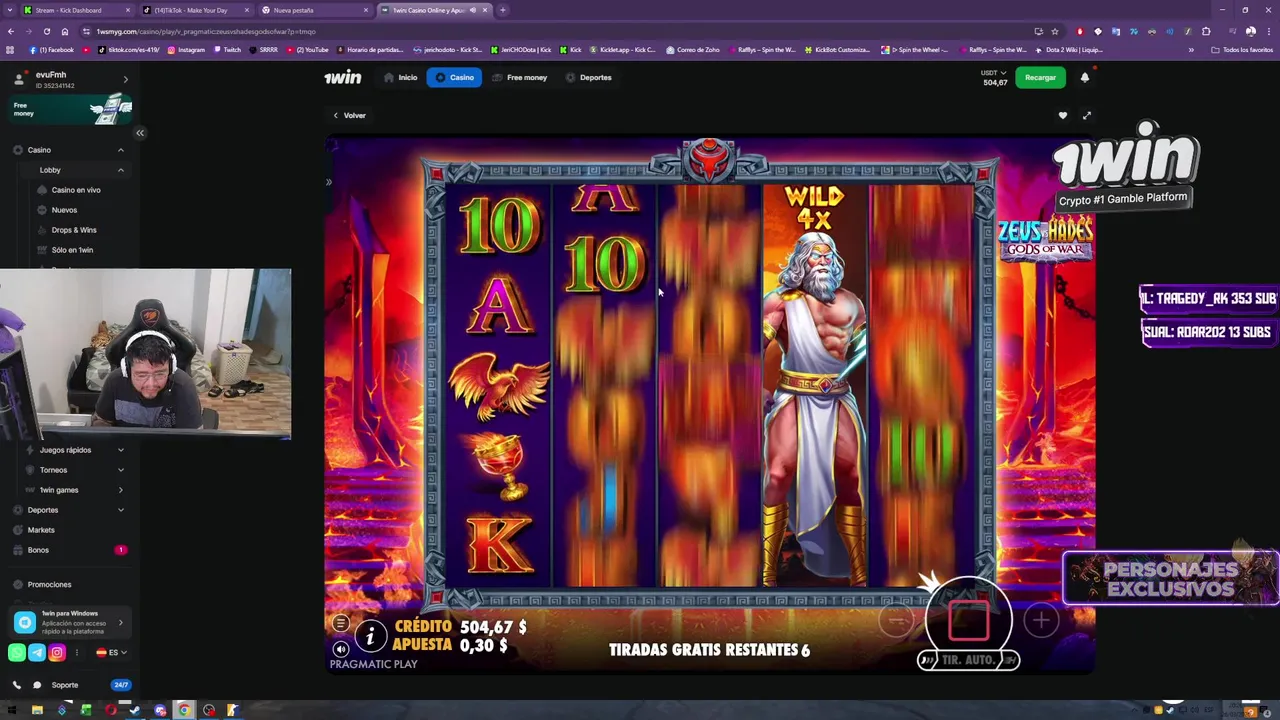Open the USDT balance currency dropdown
The height and width of the screenshot is (720, 1280).
pos(994,73)
